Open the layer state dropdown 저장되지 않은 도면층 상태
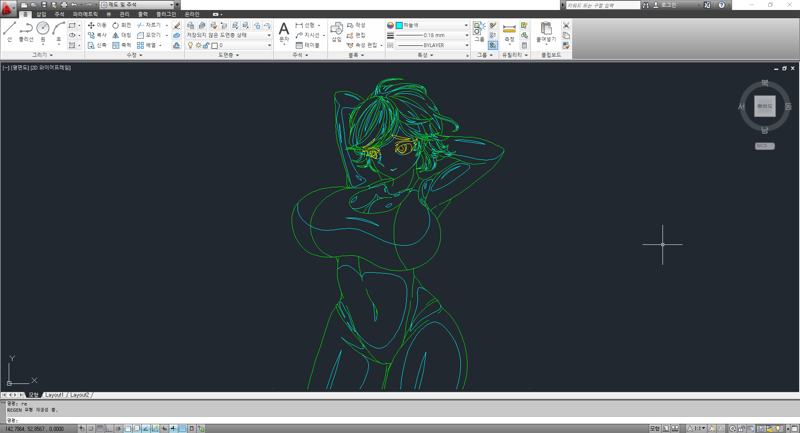 click(229, 35)
